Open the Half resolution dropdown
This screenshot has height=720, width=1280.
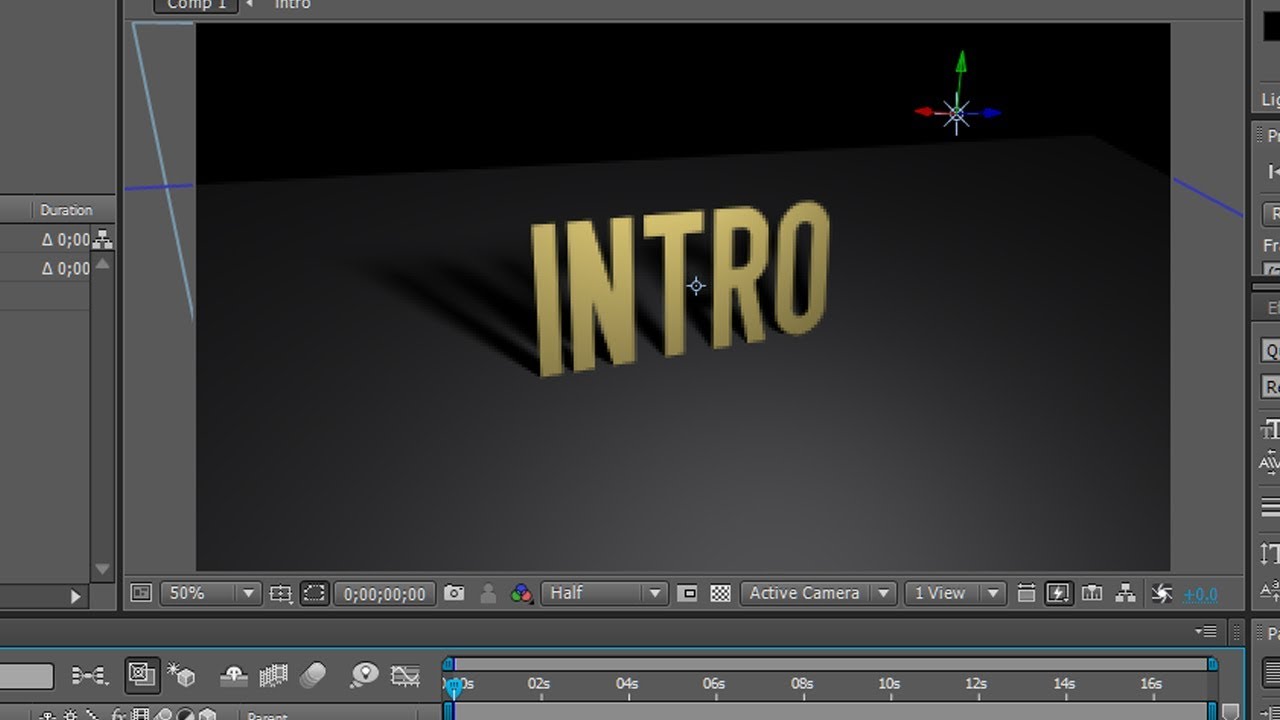[x=604, y=593]
